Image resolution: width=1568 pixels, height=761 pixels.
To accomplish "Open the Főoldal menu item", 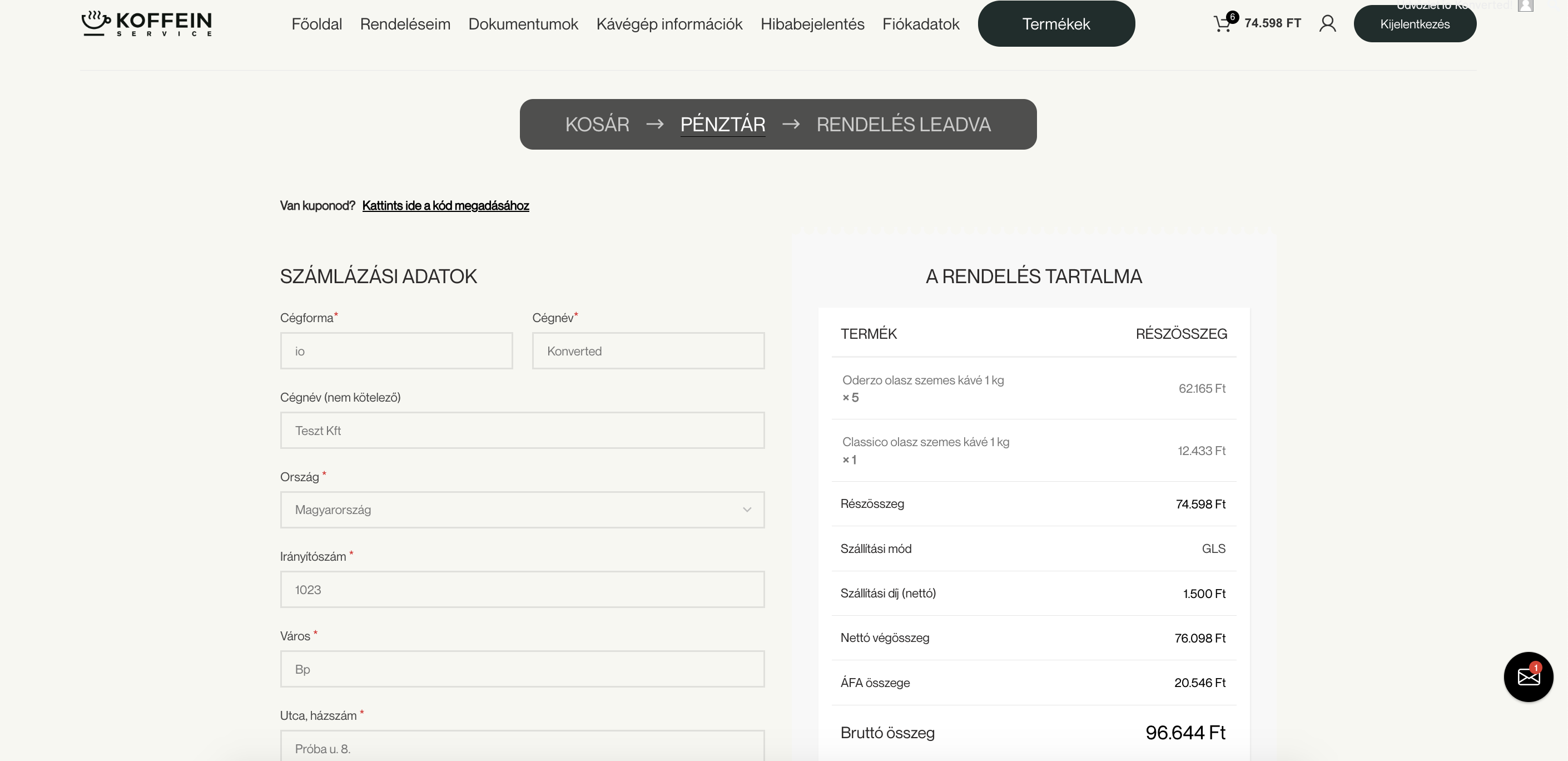I will click(316, 24).
